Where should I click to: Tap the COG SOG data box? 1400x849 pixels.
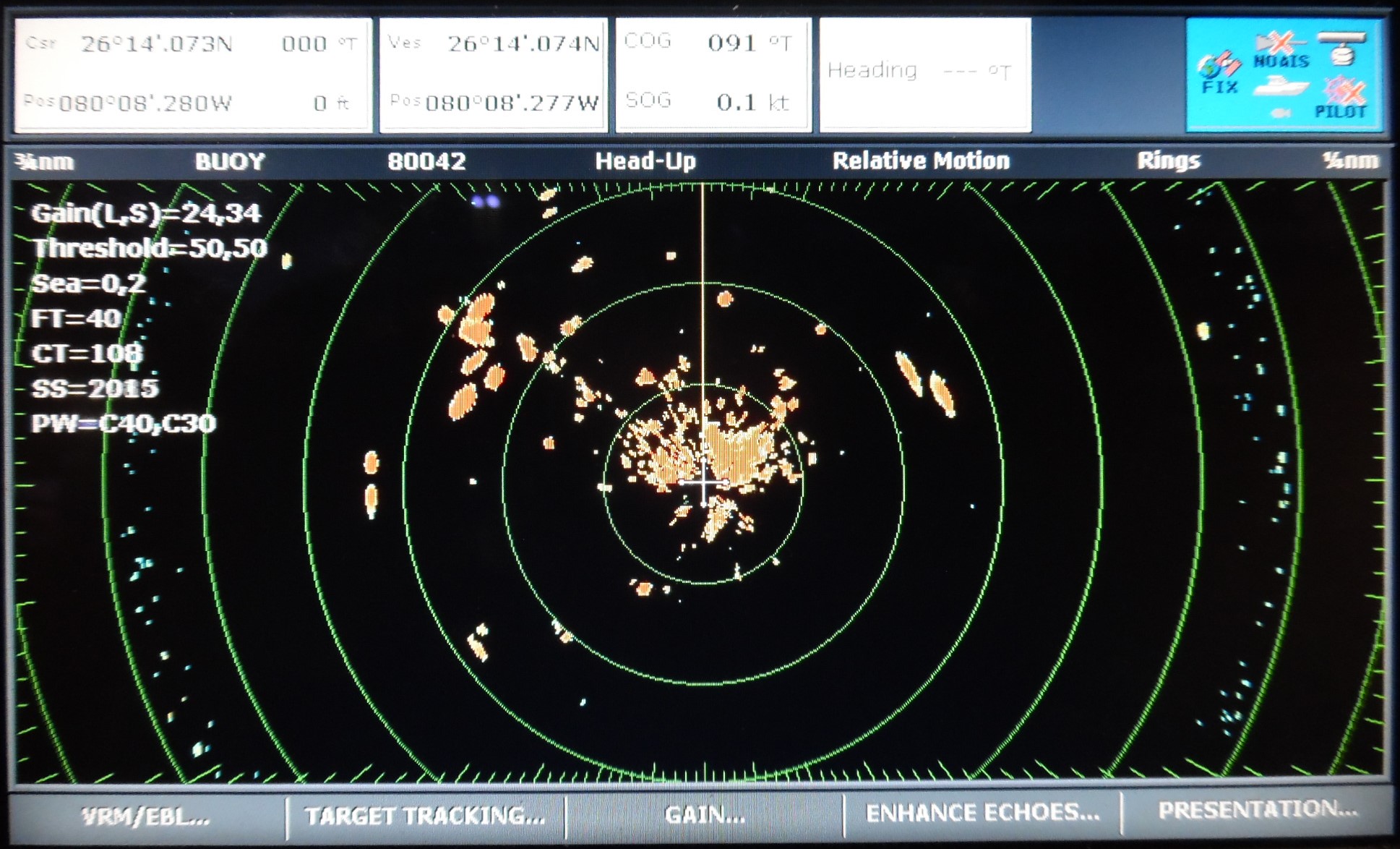(x=713, y=74)
